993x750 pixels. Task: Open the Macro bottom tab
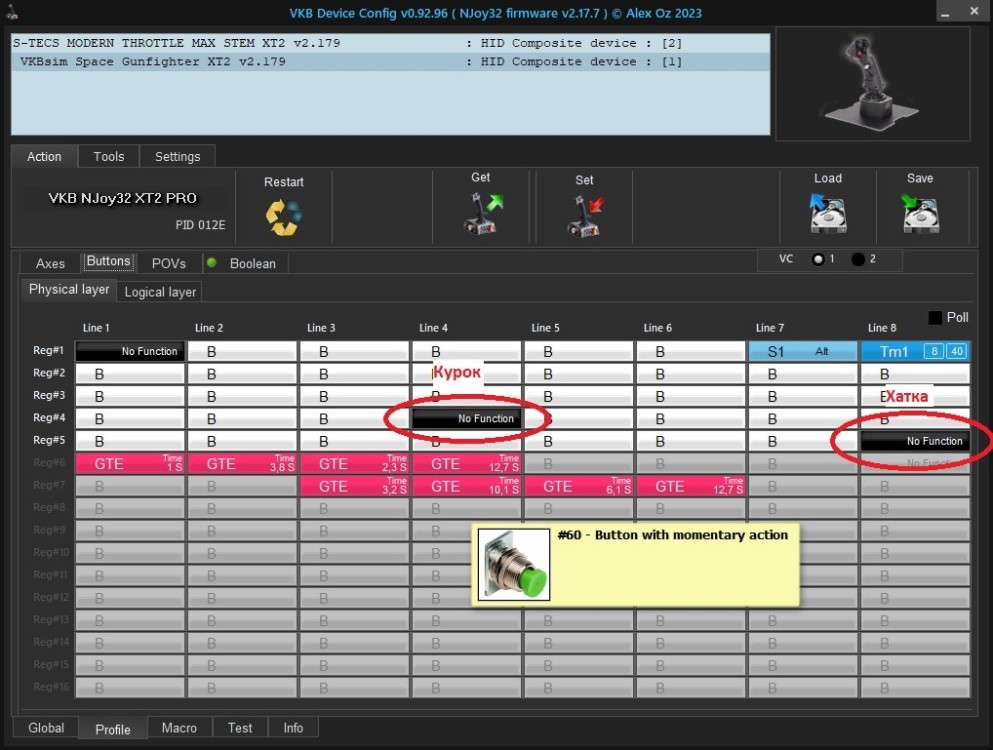click(x=179, y=728)
